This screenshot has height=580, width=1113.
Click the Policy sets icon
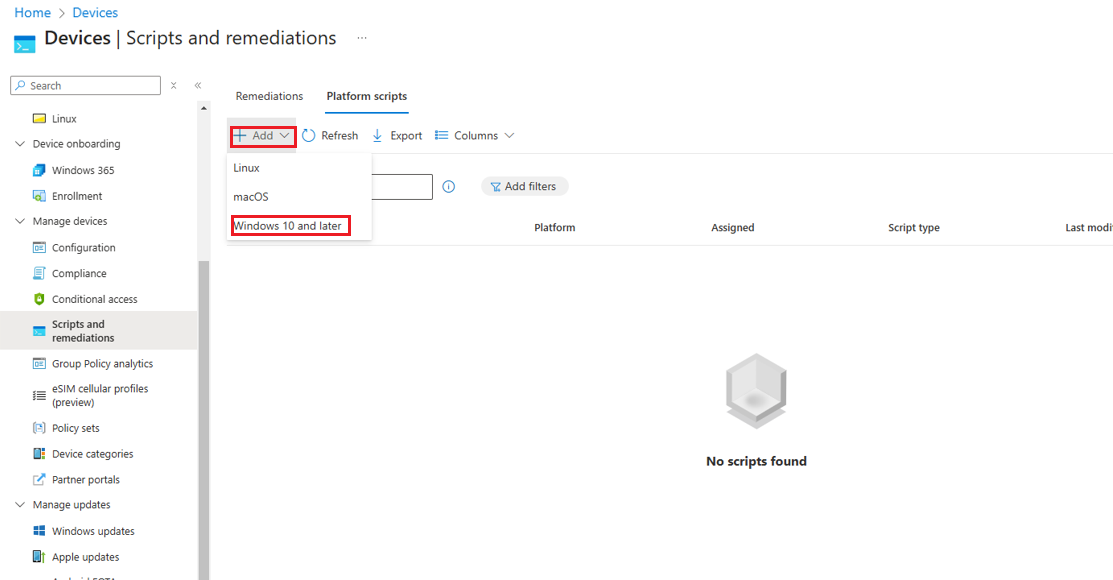tap(39, 428)
